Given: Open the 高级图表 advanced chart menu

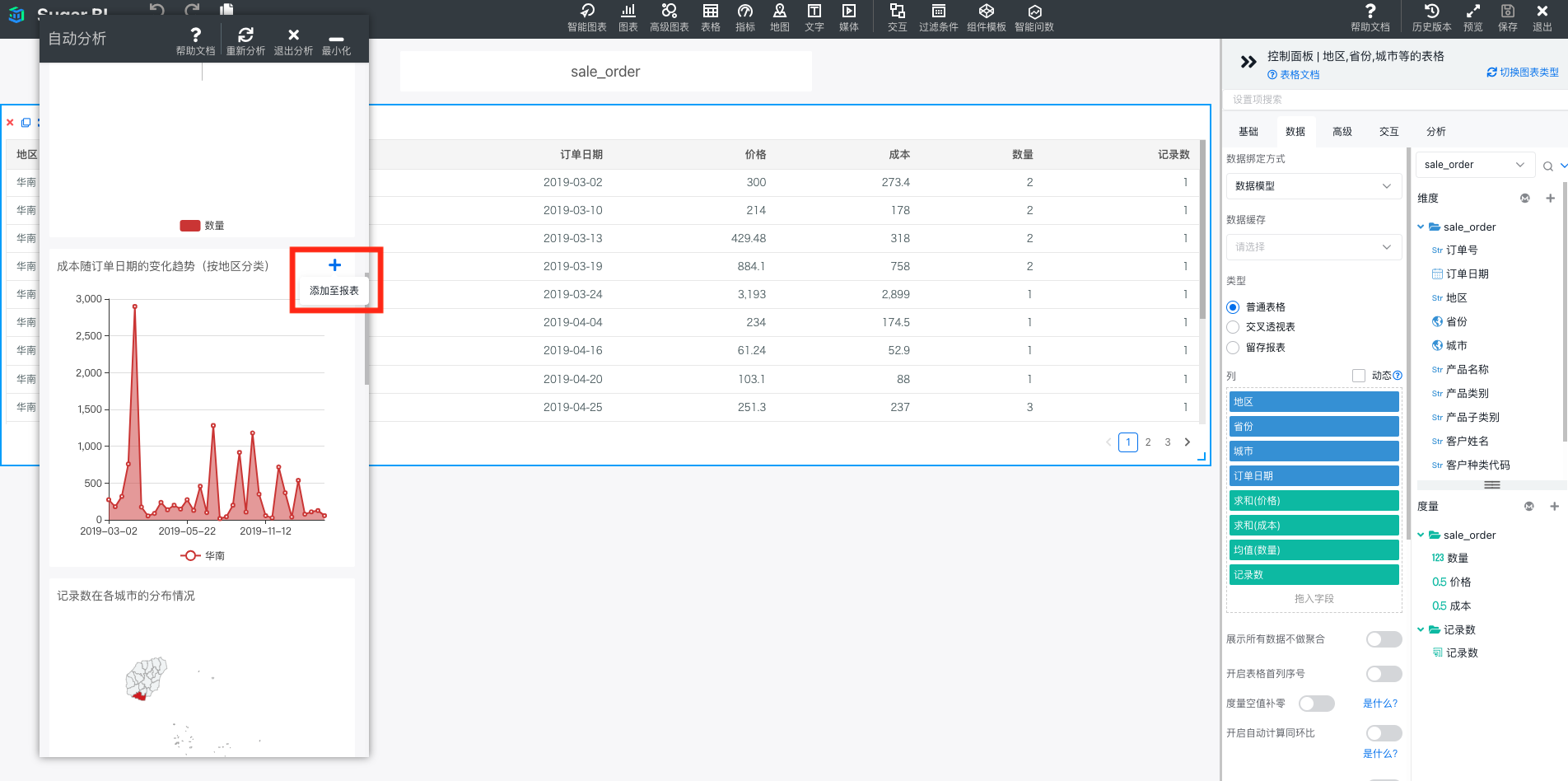Looking at the screenshot, I should (669, 17).
